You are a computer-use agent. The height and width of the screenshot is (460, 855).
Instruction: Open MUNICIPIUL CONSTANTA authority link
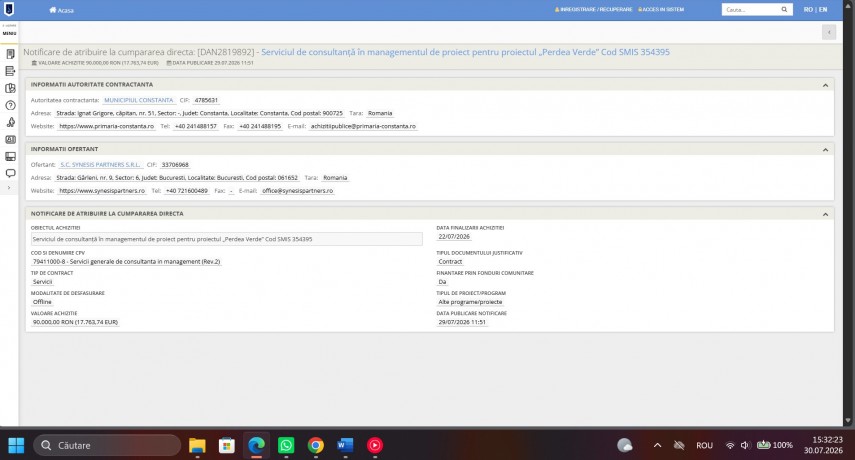(x=139, y=100)
